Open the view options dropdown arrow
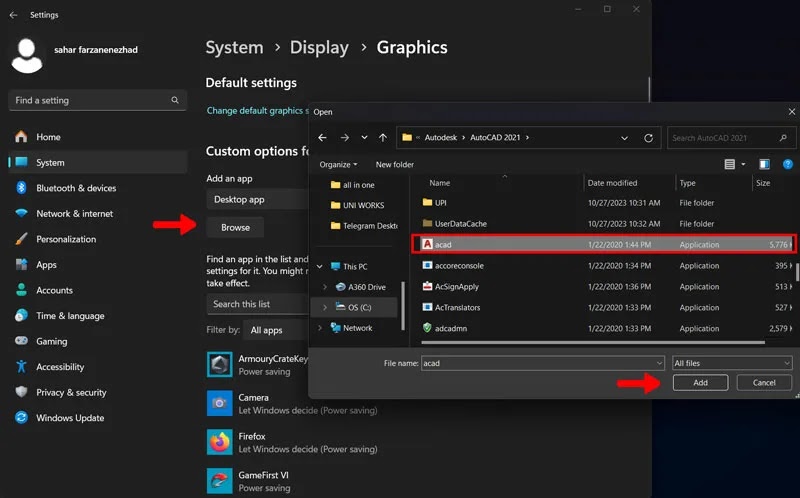The width and height of the screenshot is (800, 498). pyautogui.click(x=743, y=164)
